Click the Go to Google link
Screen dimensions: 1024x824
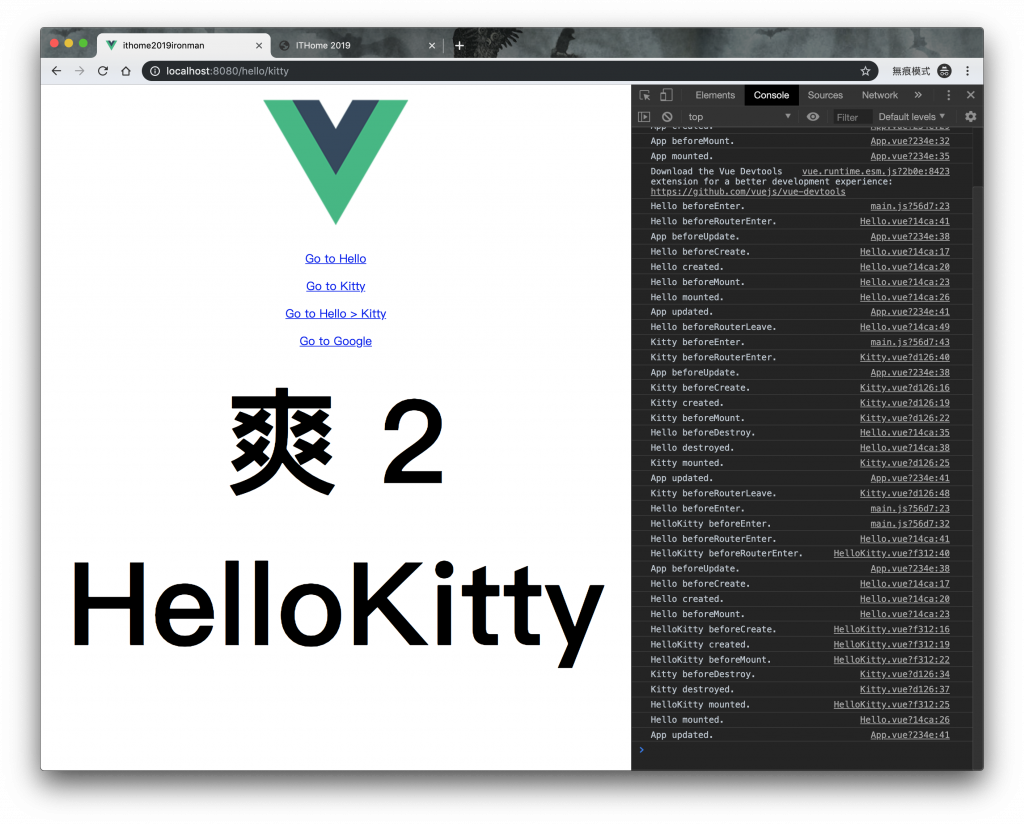pos(336,341)
